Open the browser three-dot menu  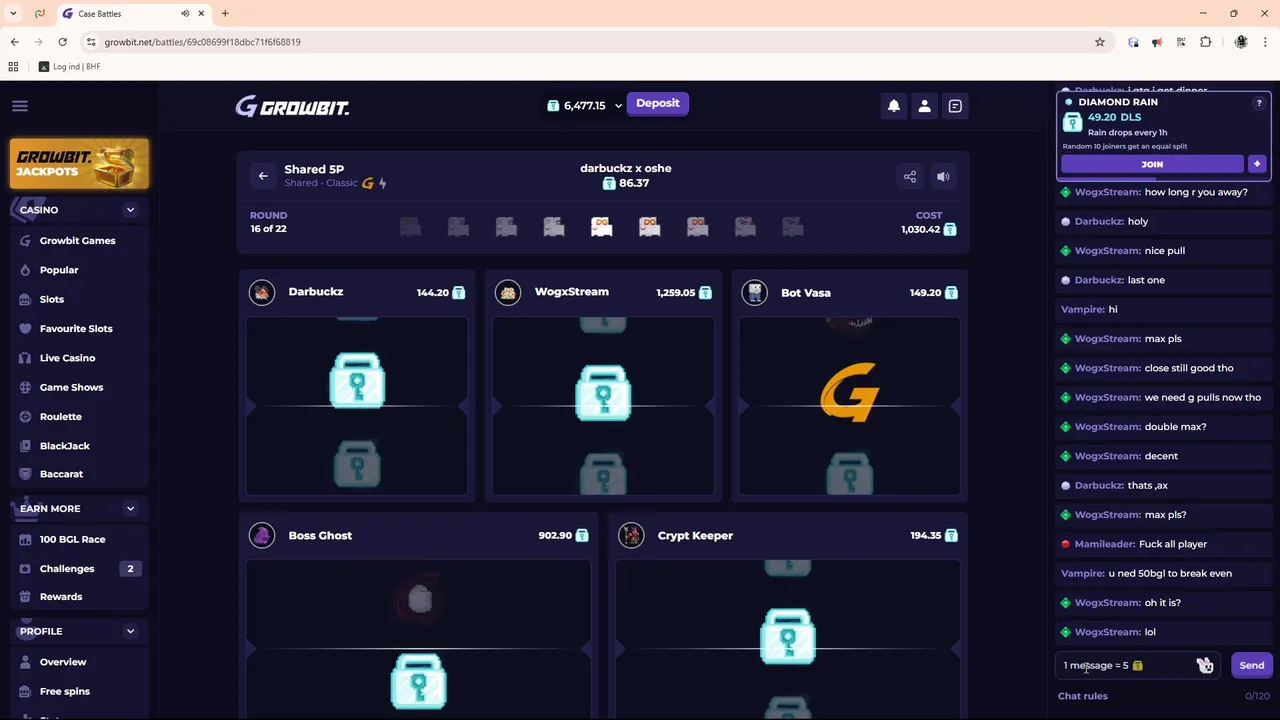tap(1265, 42)
